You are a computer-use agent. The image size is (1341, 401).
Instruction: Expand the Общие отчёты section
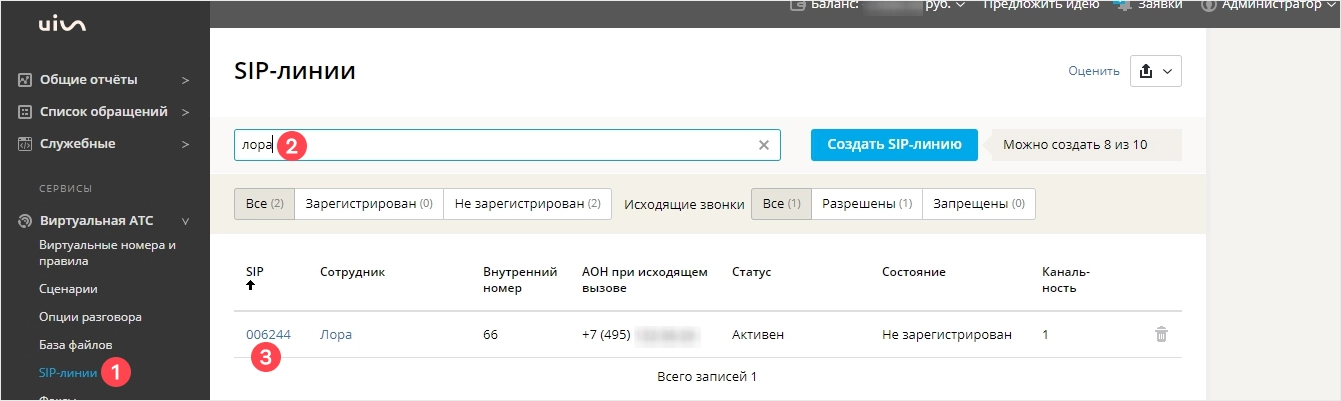[185, 80]
